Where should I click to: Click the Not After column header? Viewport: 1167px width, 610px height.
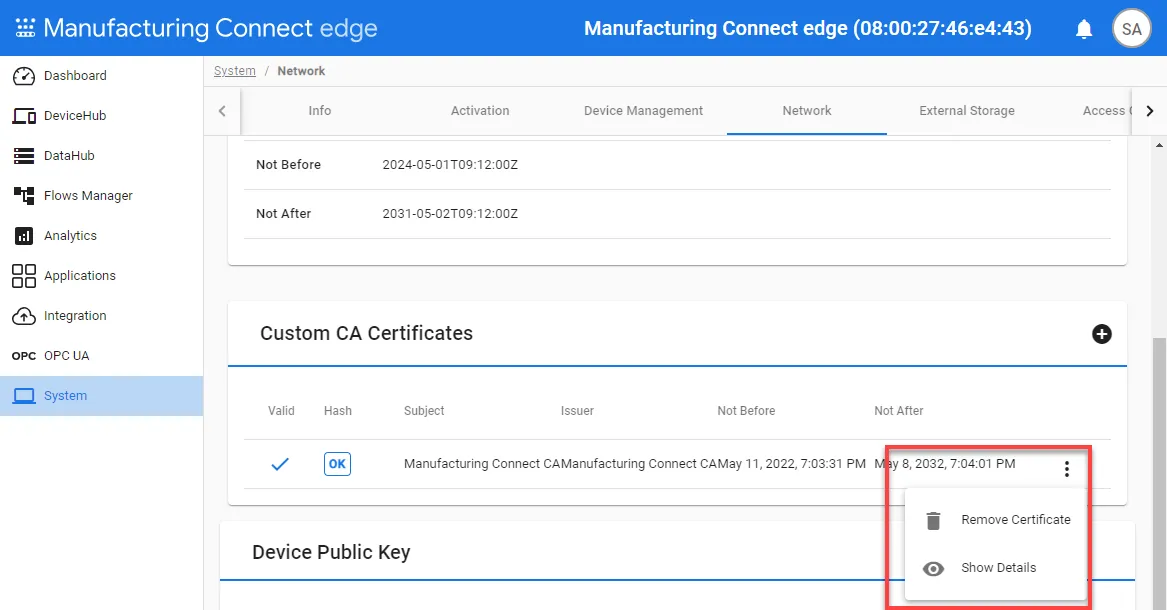[898, 411]
